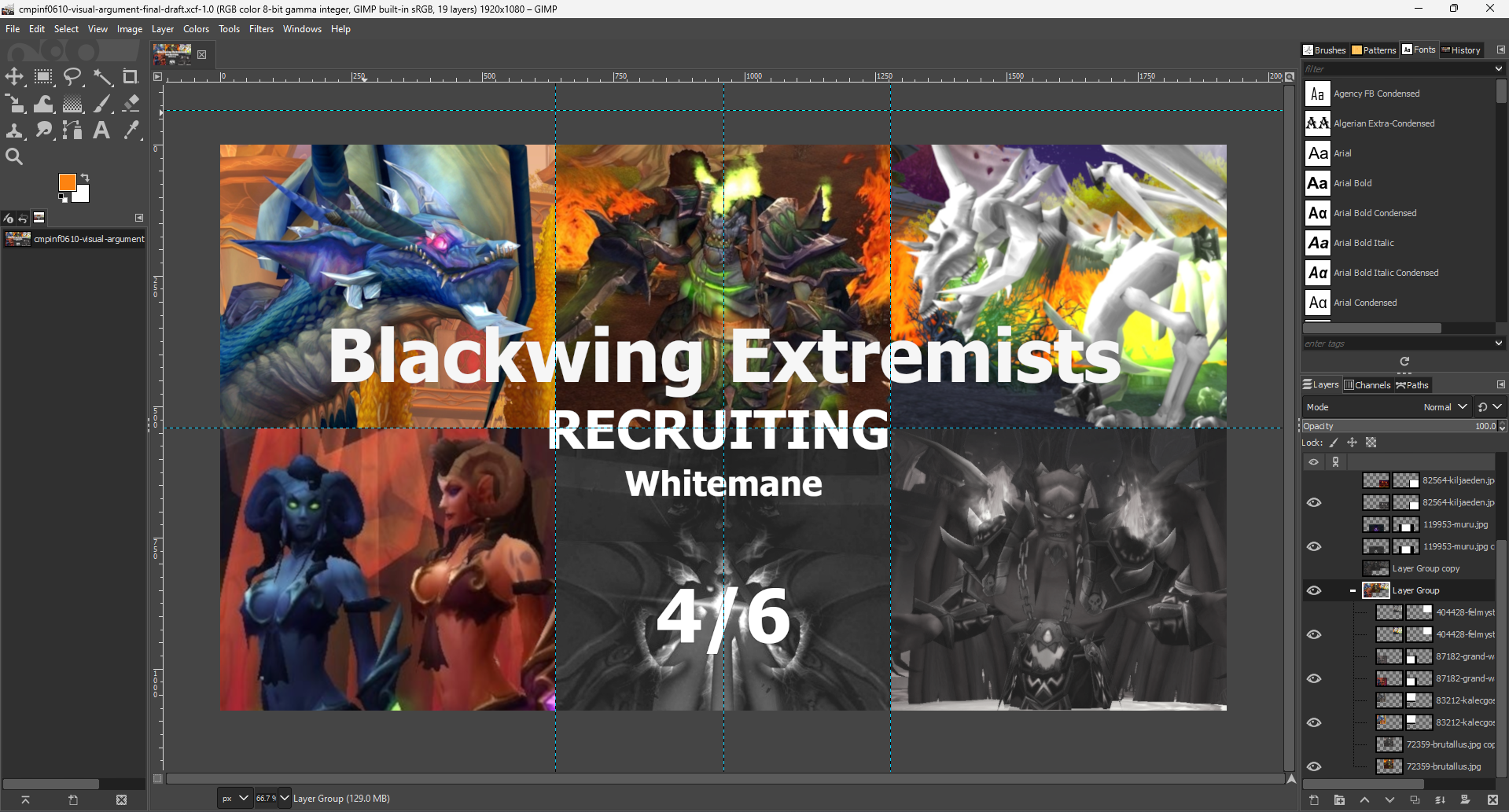Select the Crop tool
The image size is (1509, 812).
pos(131,77)
